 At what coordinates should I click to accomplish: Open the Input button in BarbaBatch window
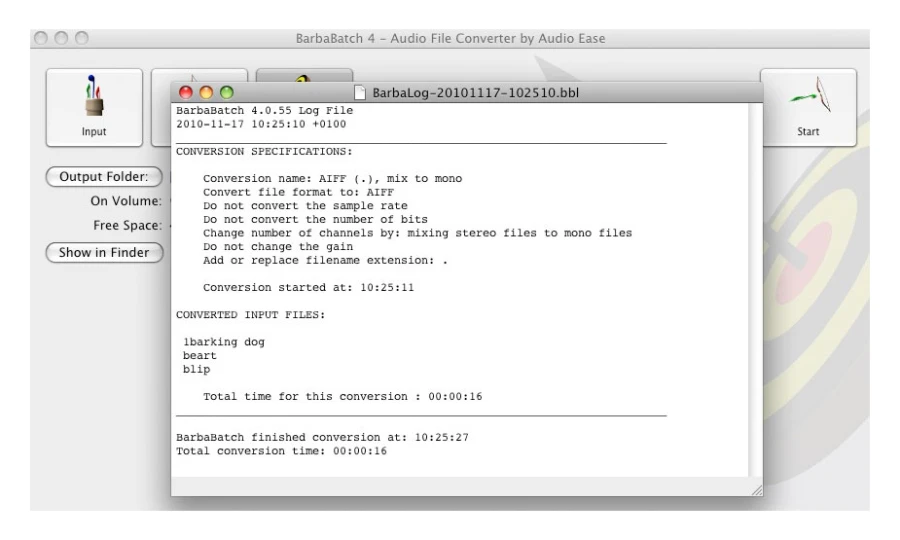coord(94,107)
